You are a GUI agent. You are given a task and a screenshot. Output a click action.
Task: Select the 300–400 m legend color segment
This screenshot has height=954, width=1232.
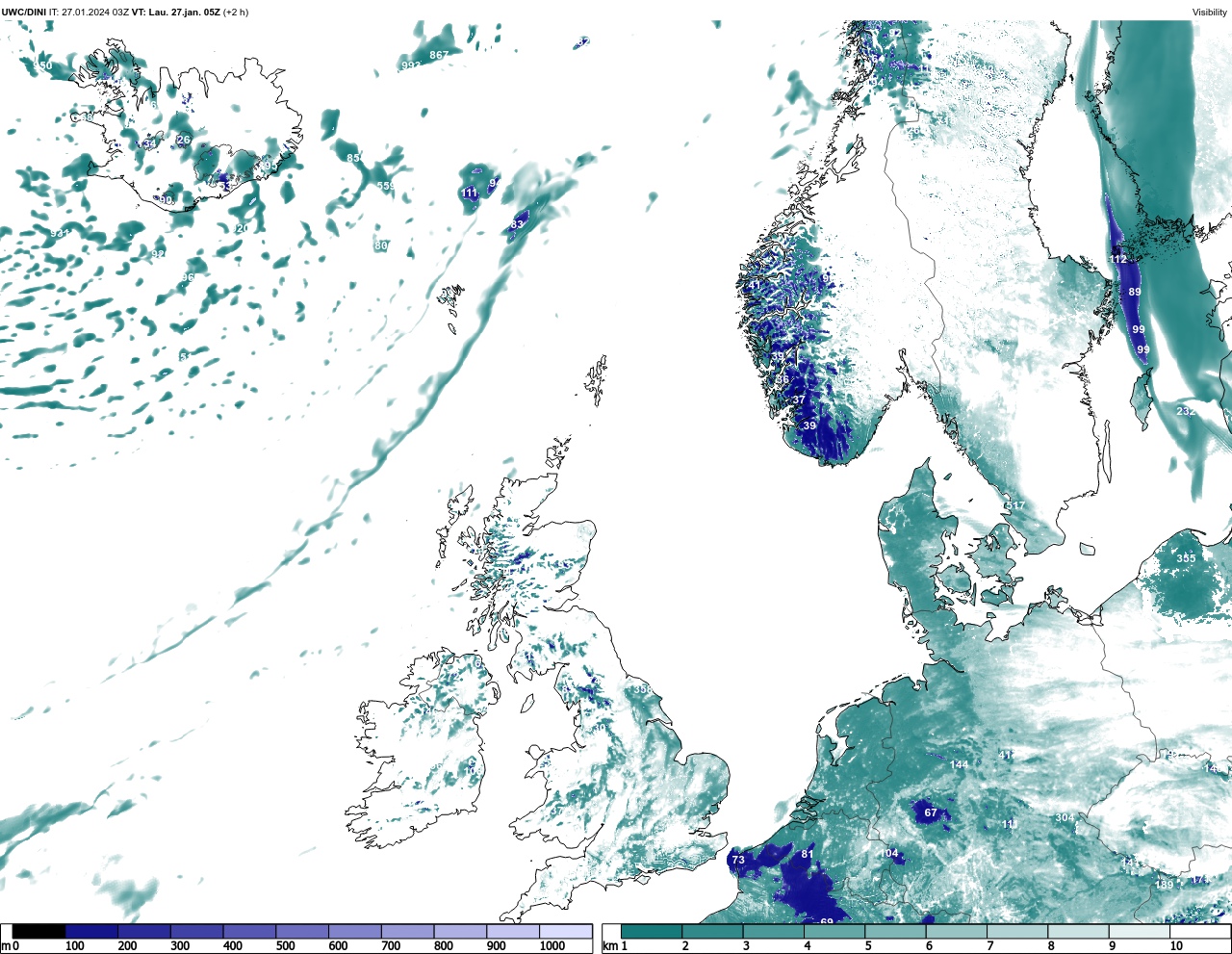[196, 932]
